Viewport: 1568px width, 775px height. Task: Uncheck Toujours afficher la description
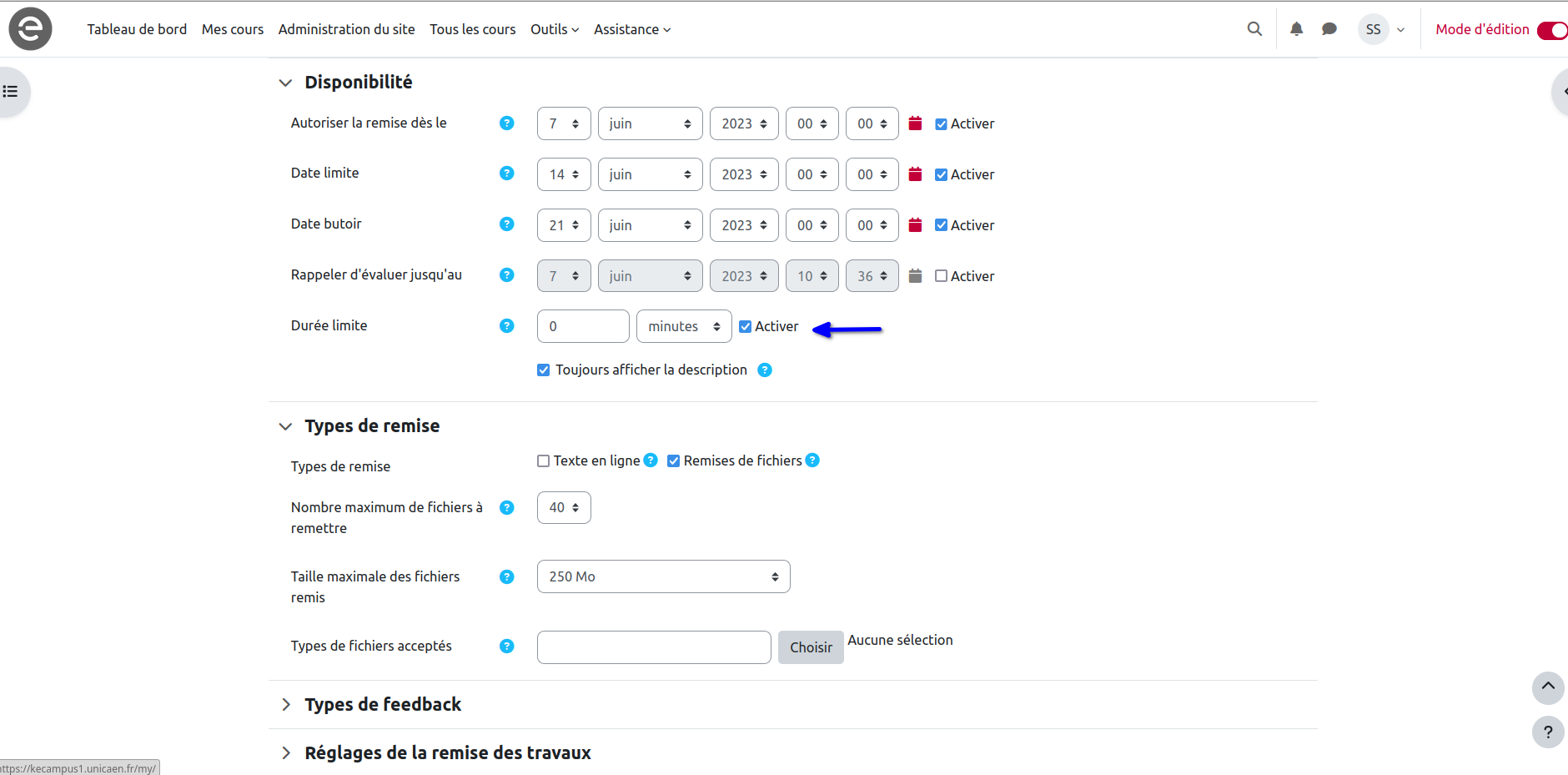point(544,370)
